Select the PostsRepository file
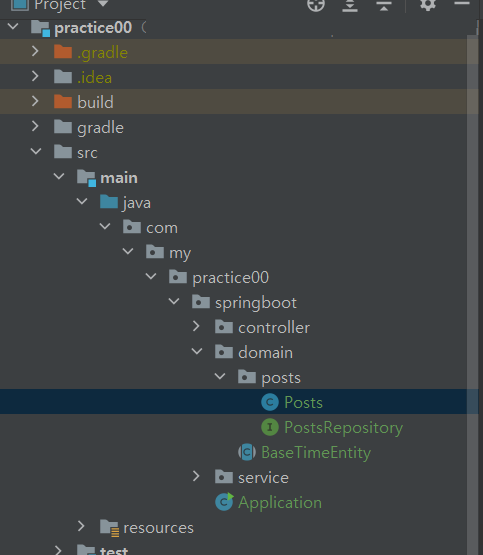Screen dimensions: 483x555 (344, 428)
